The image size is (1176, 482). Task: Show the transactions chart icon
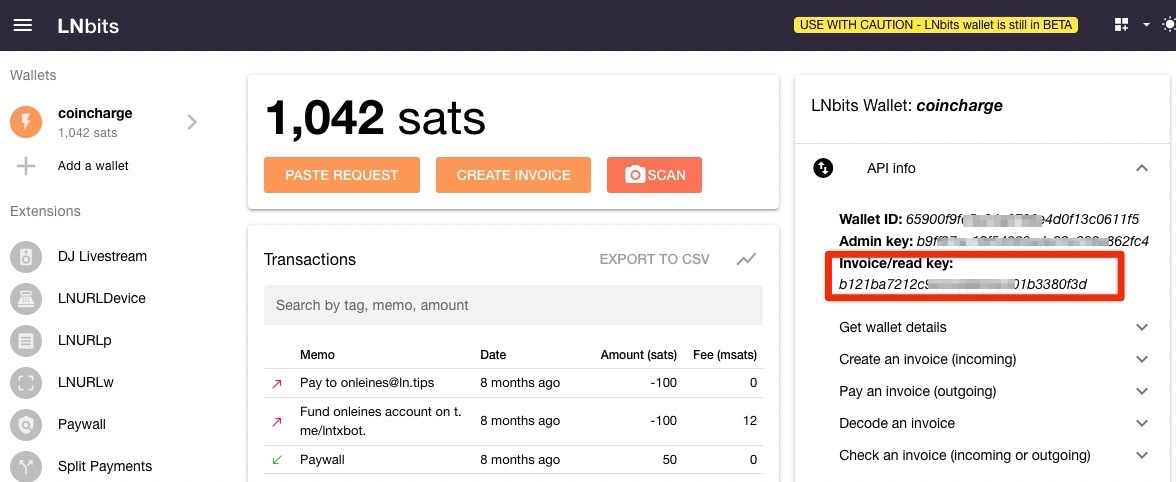pyautogui.click(x=746, y=259)
